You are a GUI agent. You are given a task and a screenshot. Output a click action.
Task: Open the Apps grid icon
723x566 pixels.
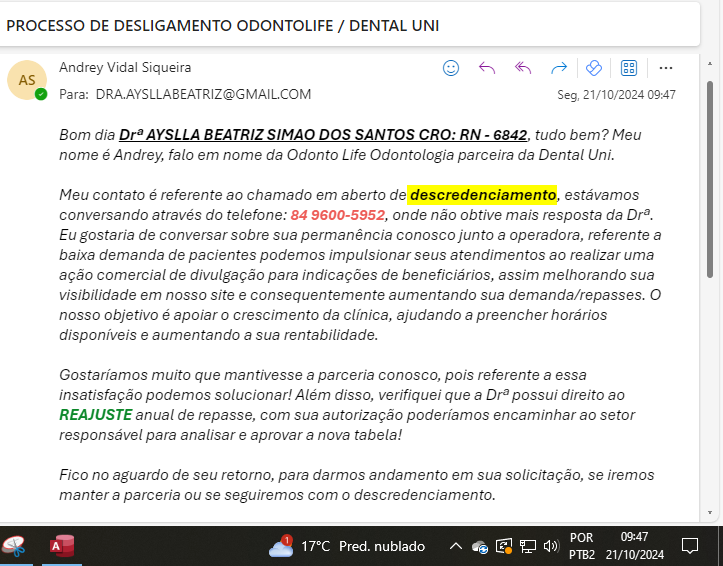click(x=629, y=68)
